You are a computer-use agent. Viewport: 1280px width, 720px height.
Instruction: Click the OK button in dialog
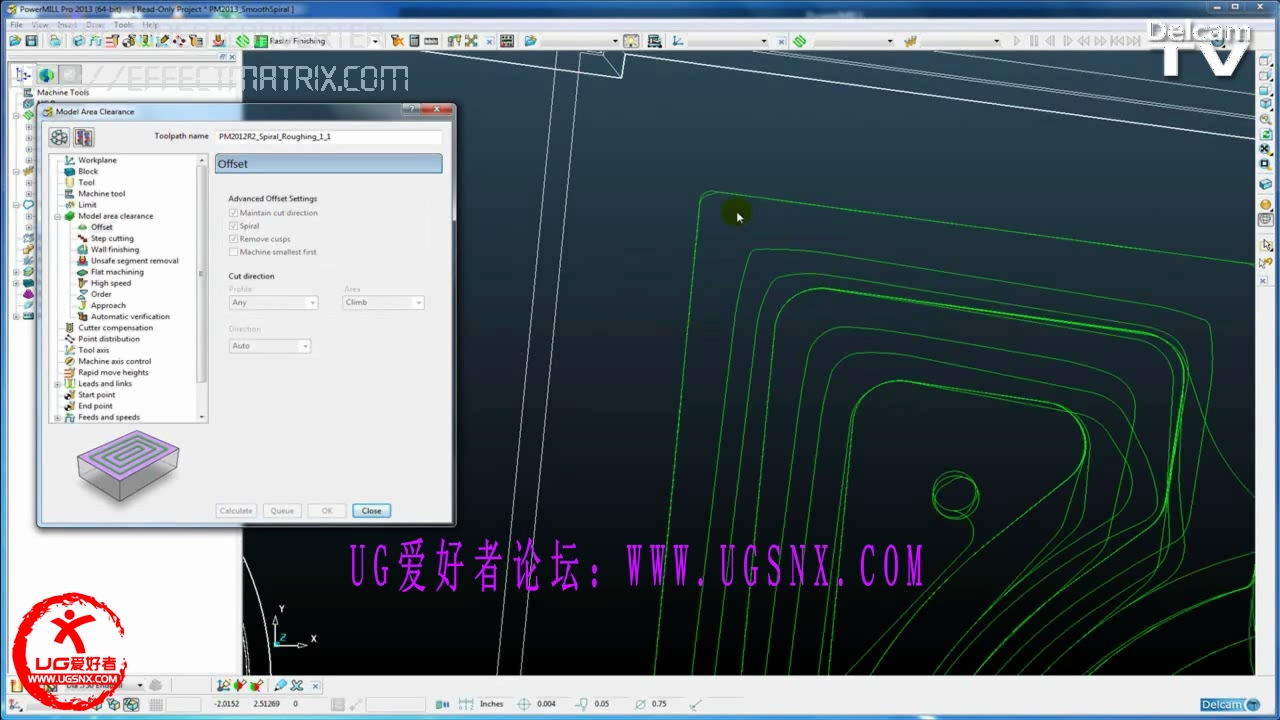tap(327, 510)
